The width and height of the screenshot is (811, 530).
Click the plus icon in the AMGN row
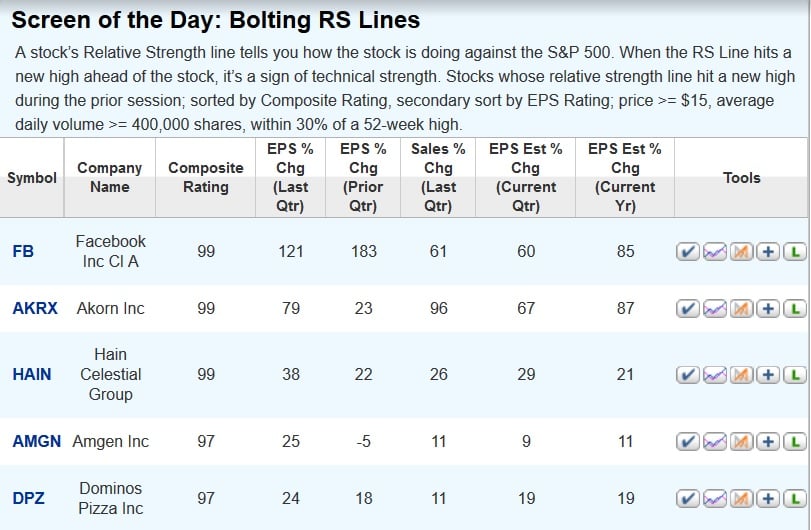coord(767,442)
